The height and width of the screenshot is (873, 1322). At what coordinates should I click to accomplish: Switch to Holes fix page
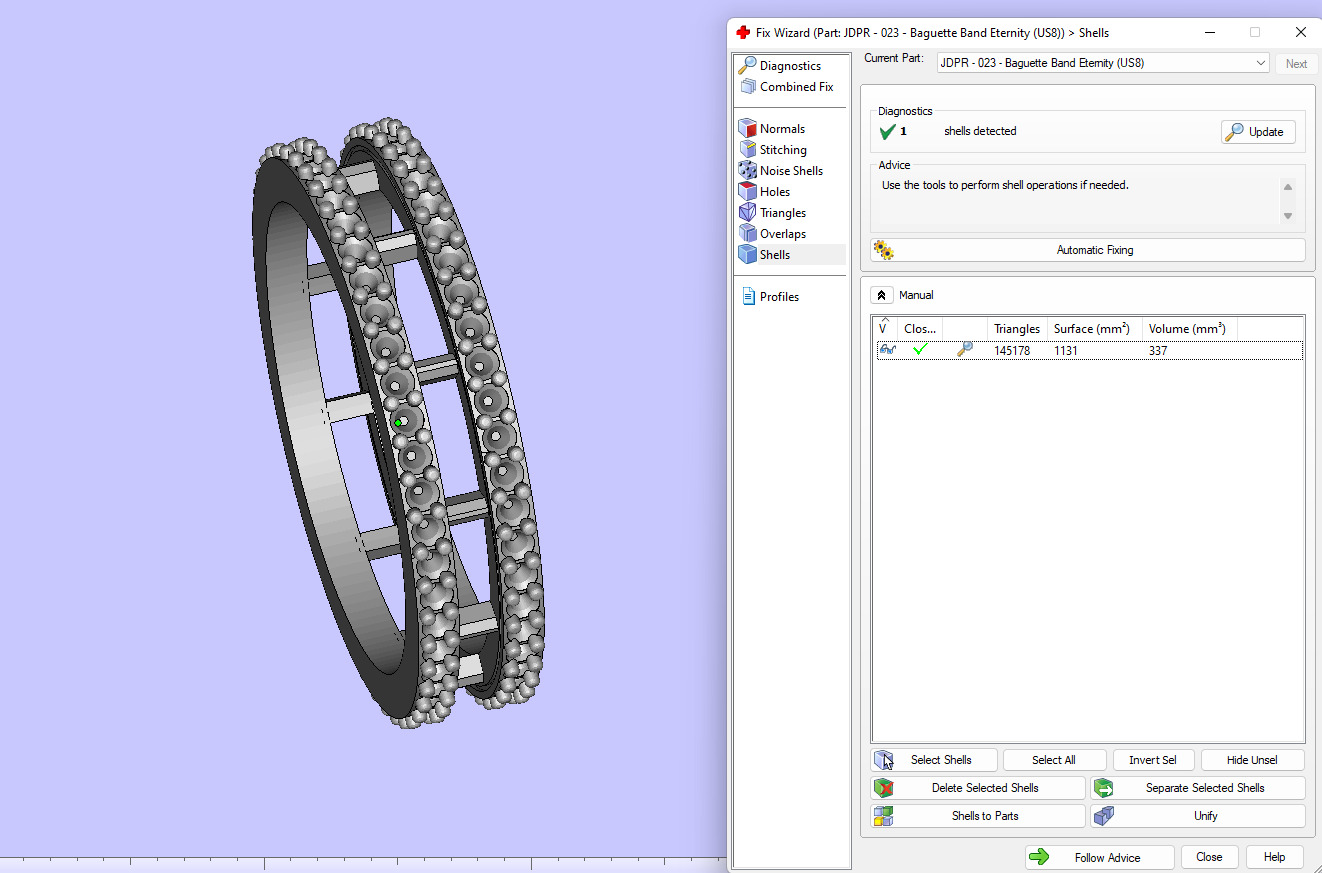click(x=775, y=192)
